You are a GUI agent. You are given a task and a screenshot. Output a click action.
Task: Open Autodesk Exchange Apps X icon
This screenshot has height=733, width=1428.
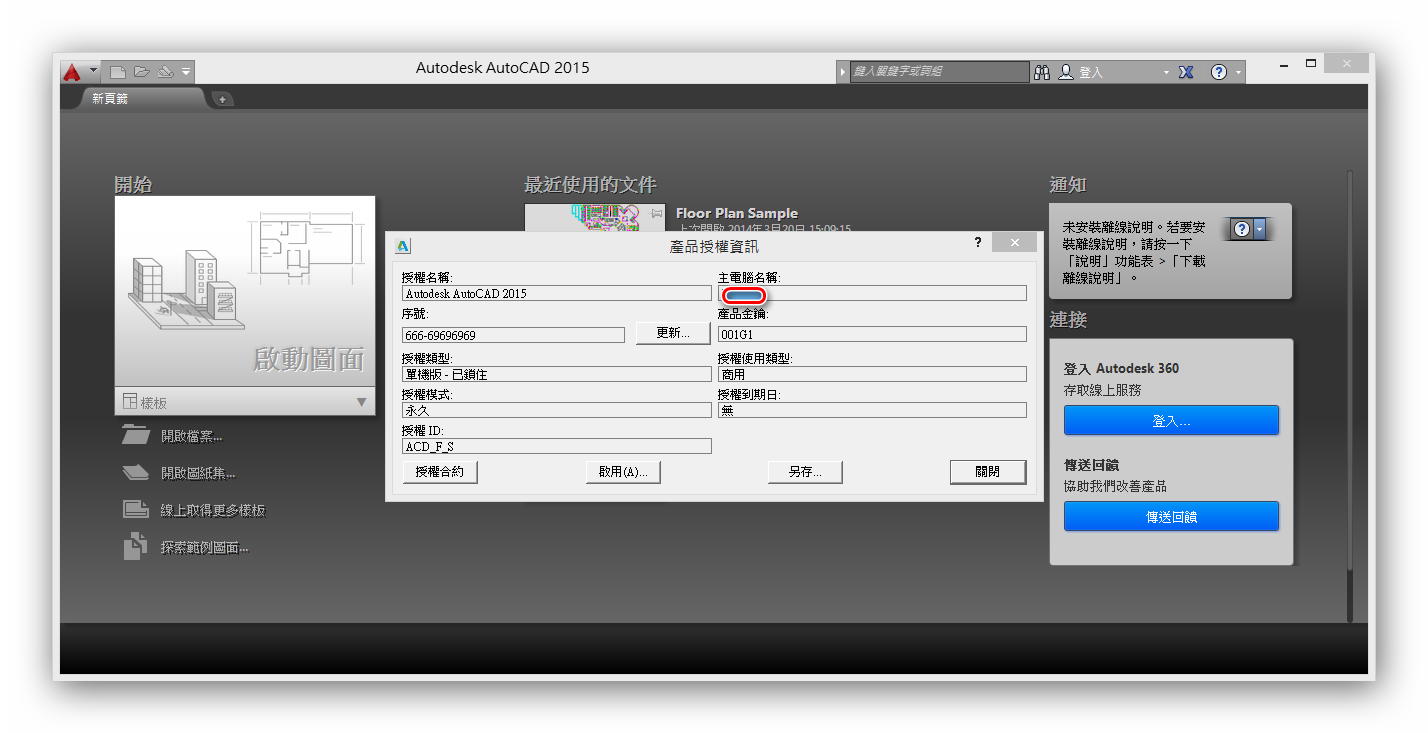tap(1186, 72)
